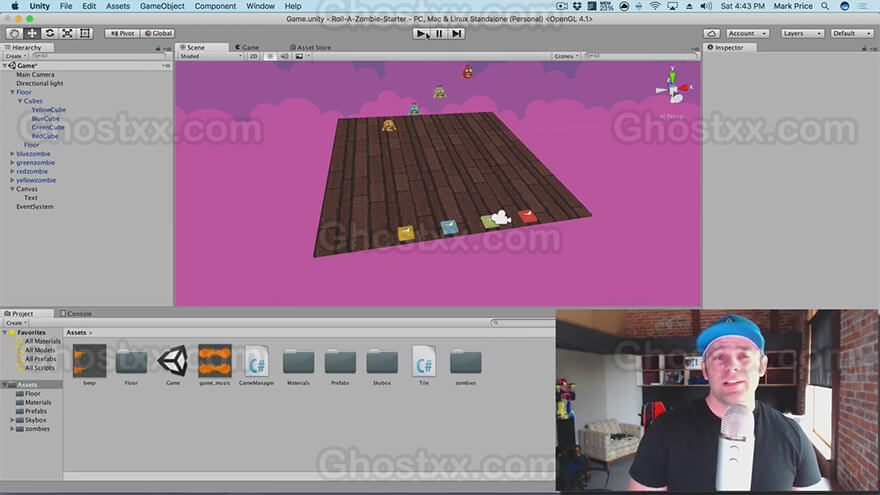
Task: Open the Game scene asset
Action: pyautogui.click(x=173, y=361)
